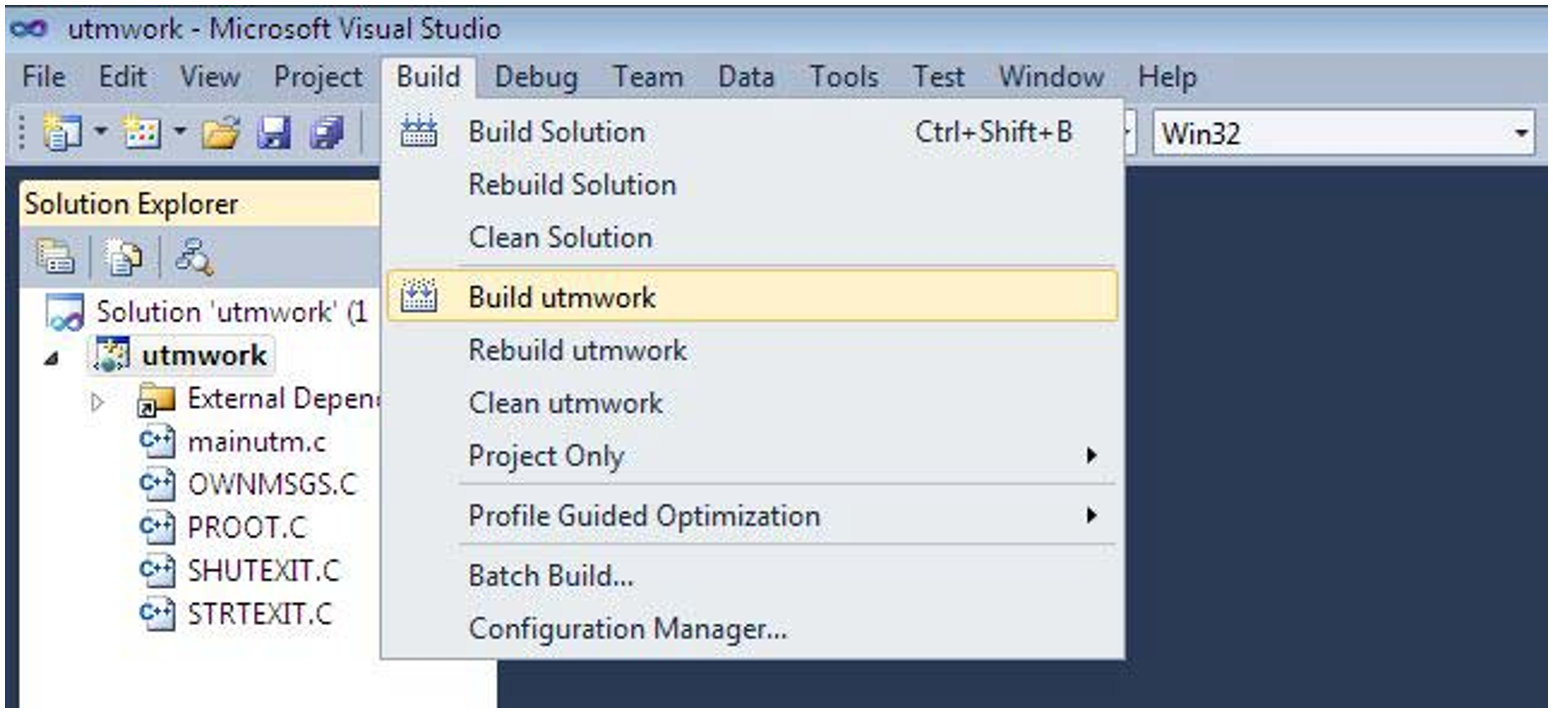
Task: Click the Save floppy disk icon
Action: click(x=272, y=133)
